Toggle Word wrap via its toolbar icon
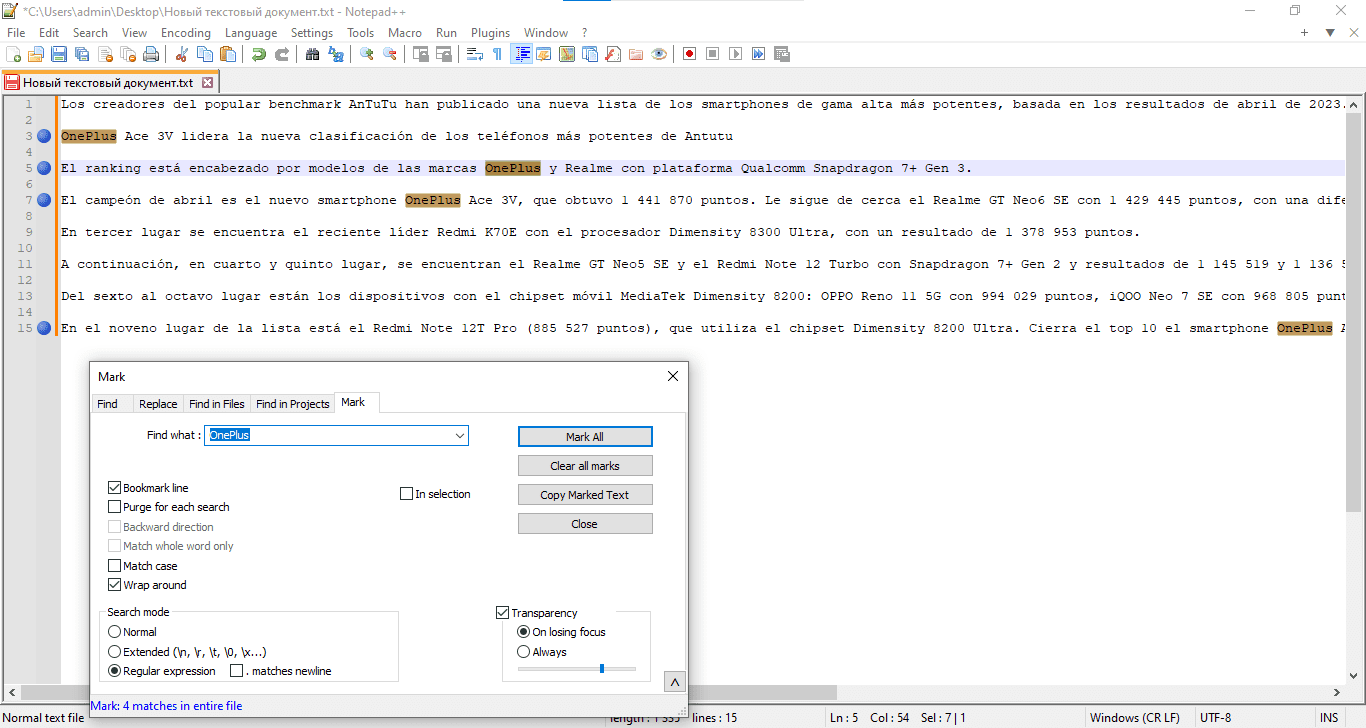The height and width of the screenshot is (728, 1366). tap(475, 54)
